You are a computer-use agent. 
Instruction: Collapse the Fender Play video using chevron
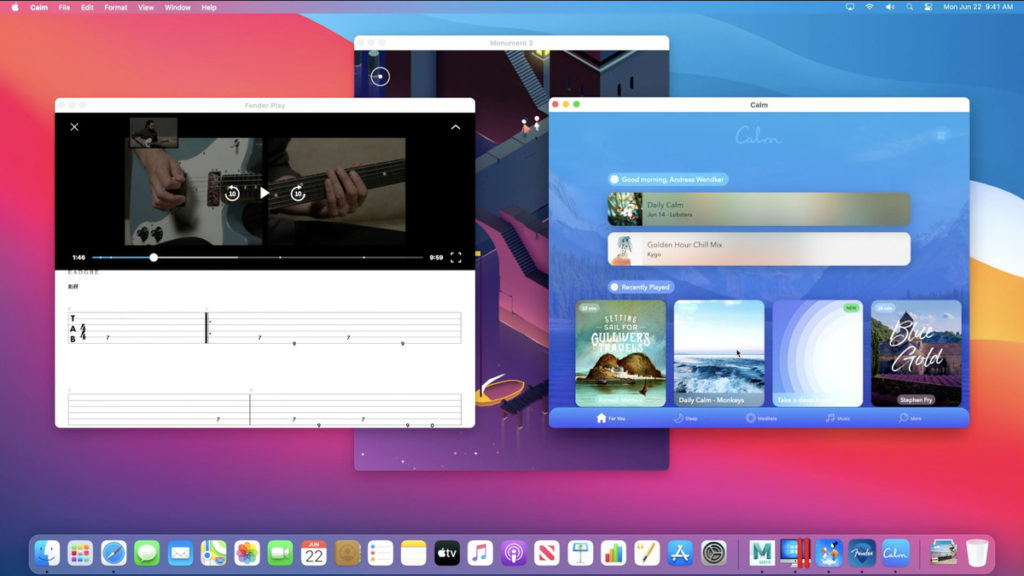pyautogui.click(x=455, y=127)
